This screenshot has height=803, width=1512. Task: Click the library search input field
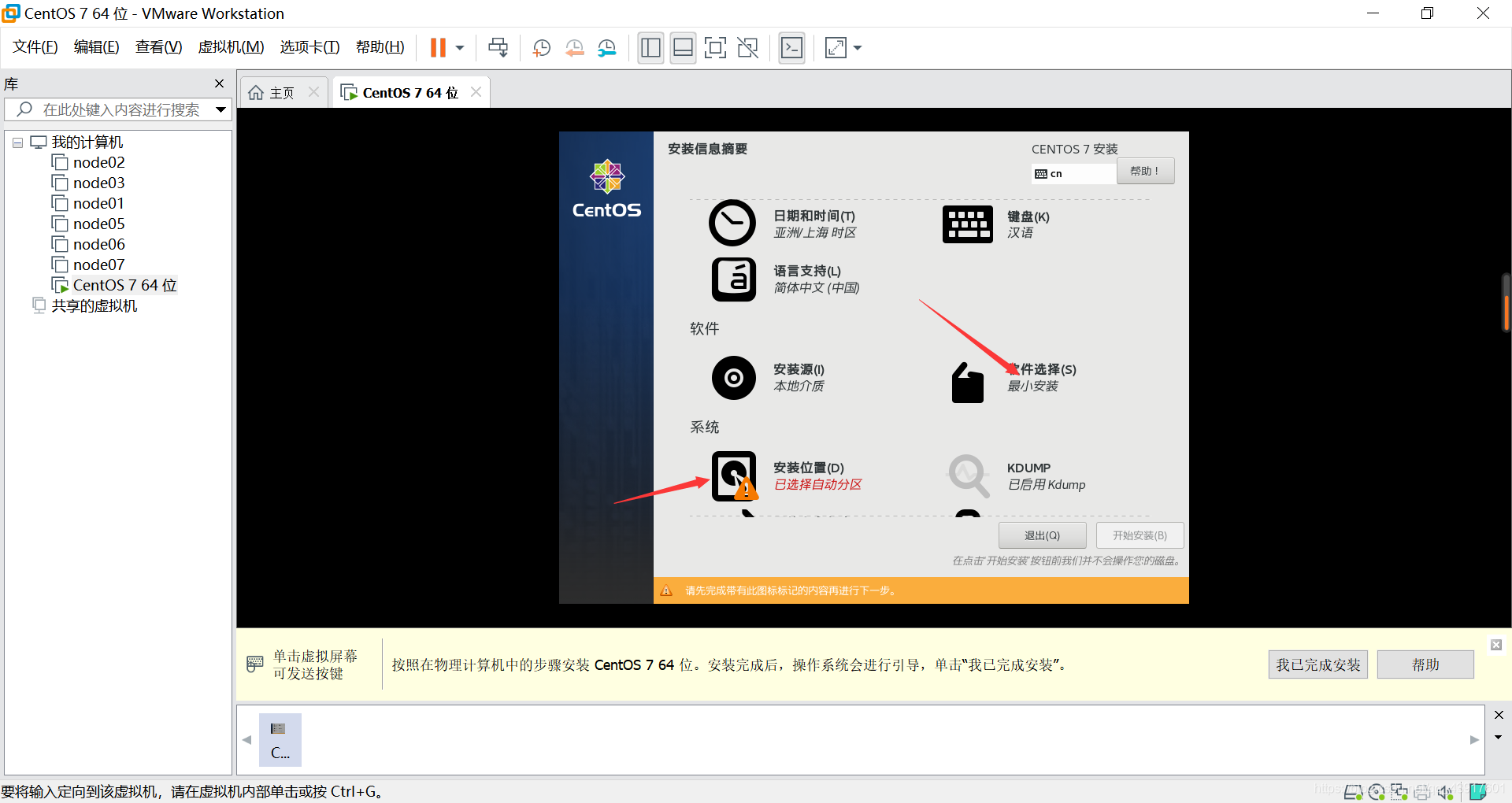[x=118, y=109]
